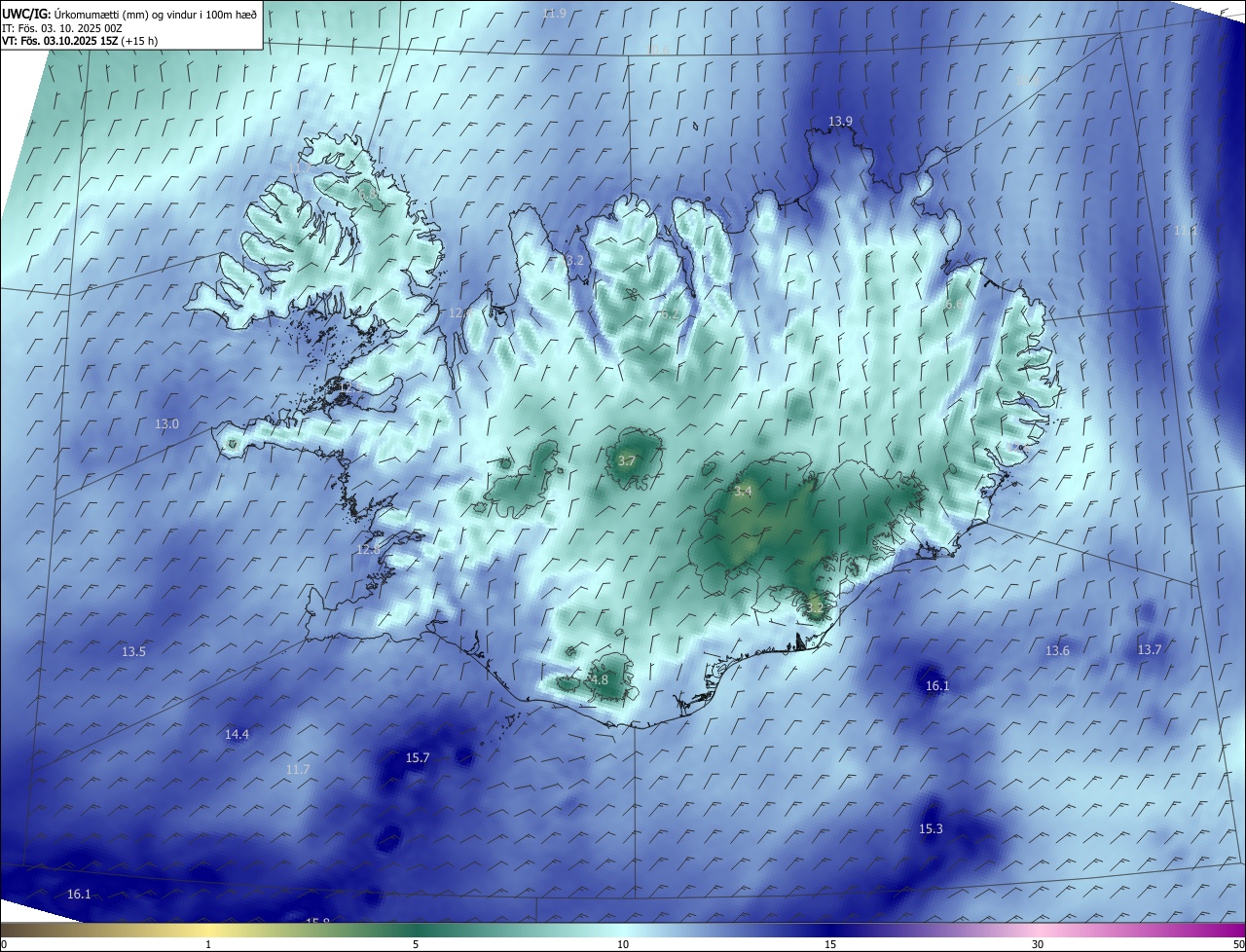Click the 16.1 label south of the southeast coast
This screenshot has width=1246, height=952.
coord(936,685)
